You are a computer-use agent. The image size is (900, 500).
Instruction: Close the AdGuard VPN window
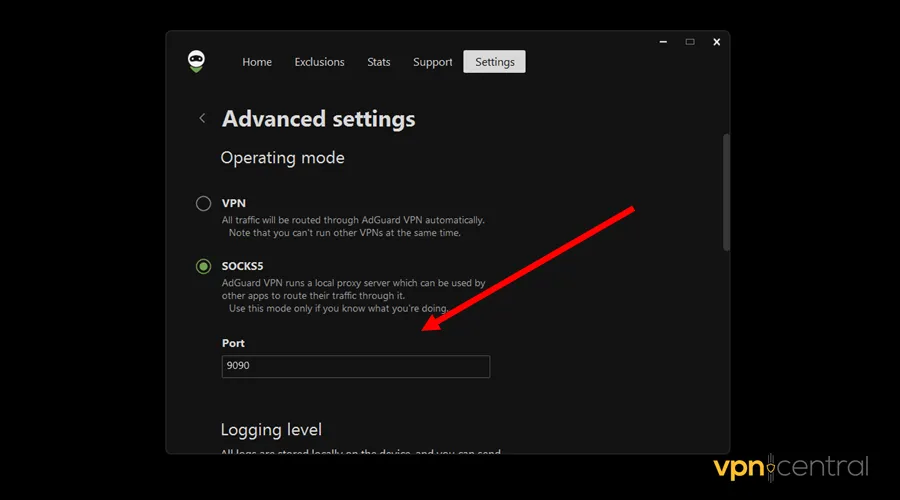[x=716, y=42]
